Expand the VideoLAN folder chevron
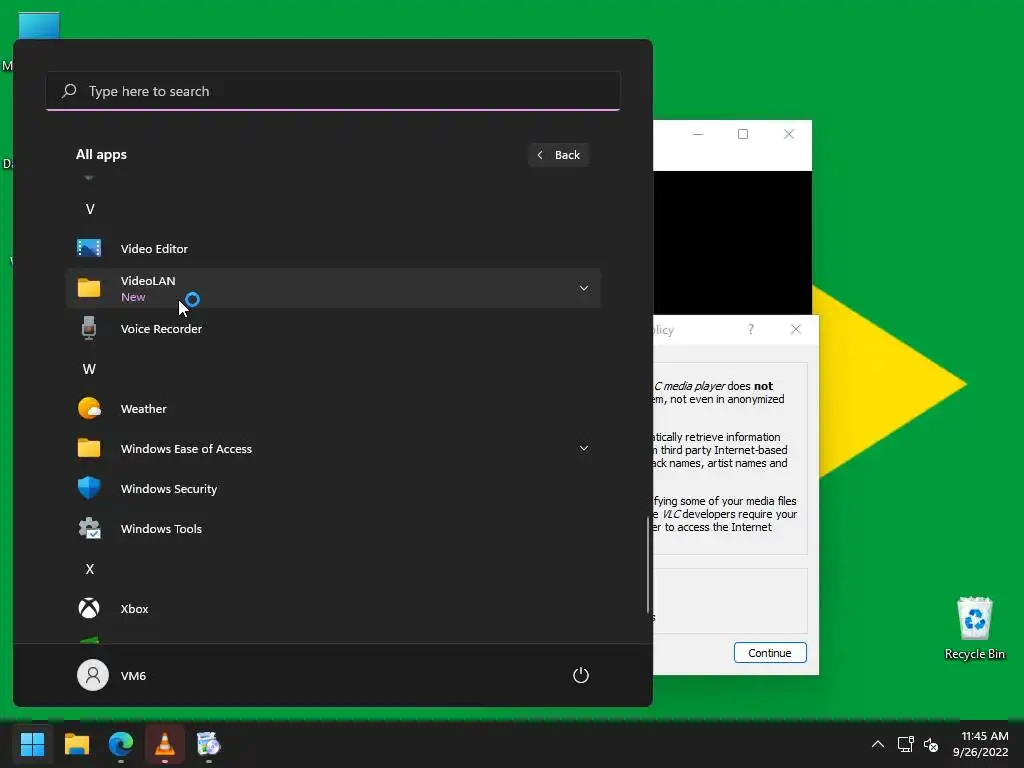Screen dimensions: 1024x768 click(x=584, y=288)
